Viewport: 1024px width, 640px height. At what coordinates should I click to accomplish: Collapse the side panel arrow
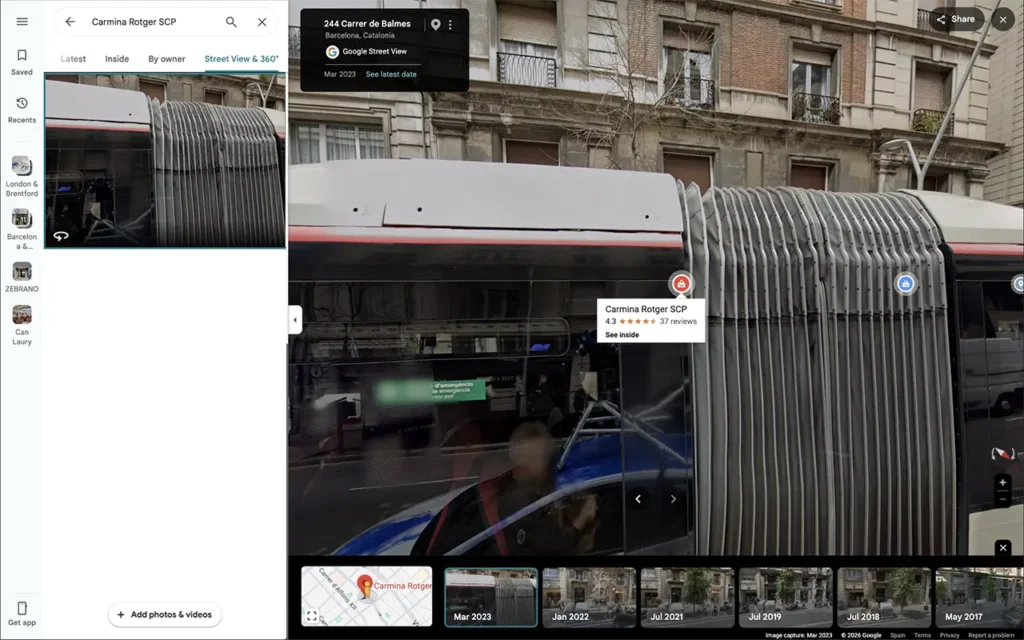295,320
